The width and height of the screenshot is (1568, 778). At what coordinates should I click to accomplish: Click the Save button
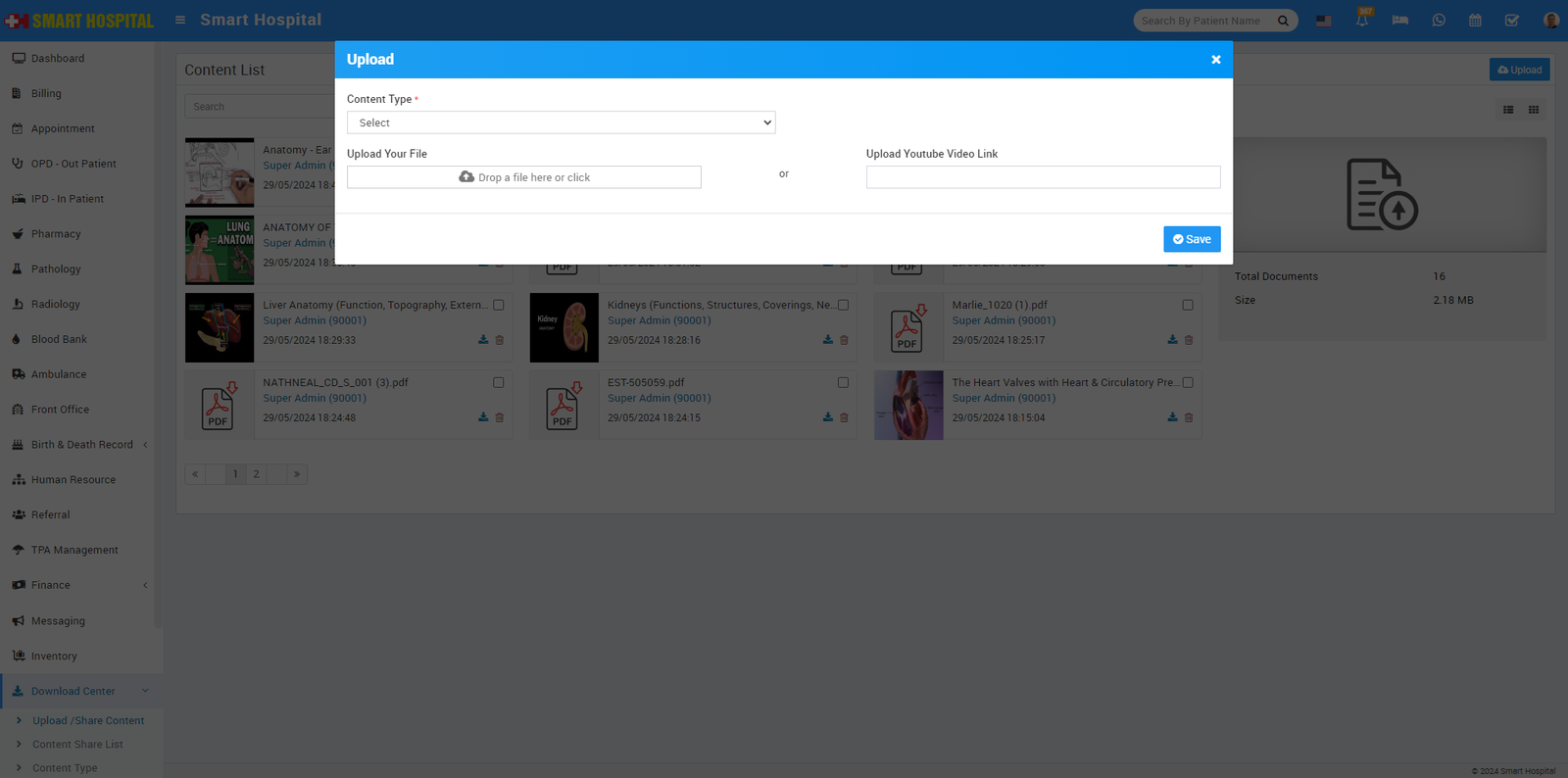[1192, 239]
